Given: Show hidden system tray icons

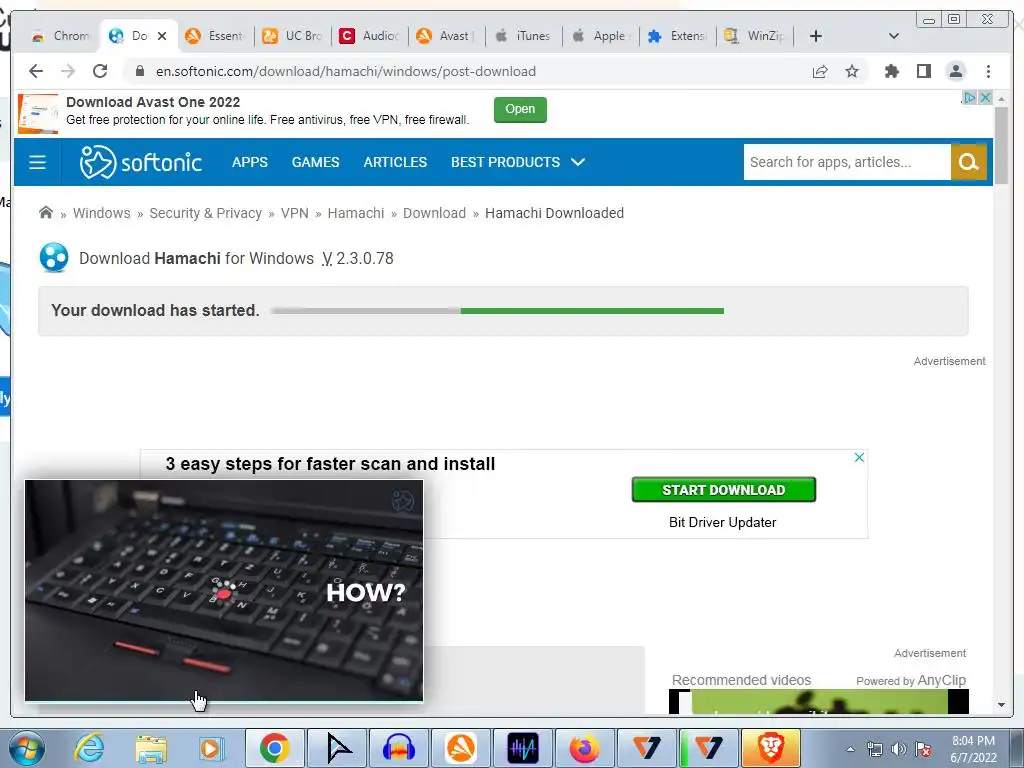Looking at the screenshot, I should click(x=850, y=749).
